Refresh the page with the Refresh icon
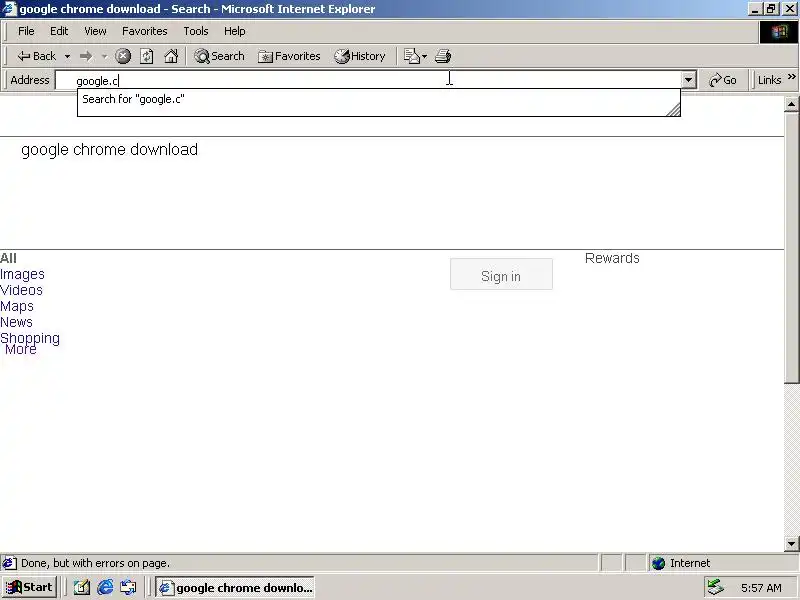This screenshot has width=800, height=600. pyautogui.click(x=147, y=56)
